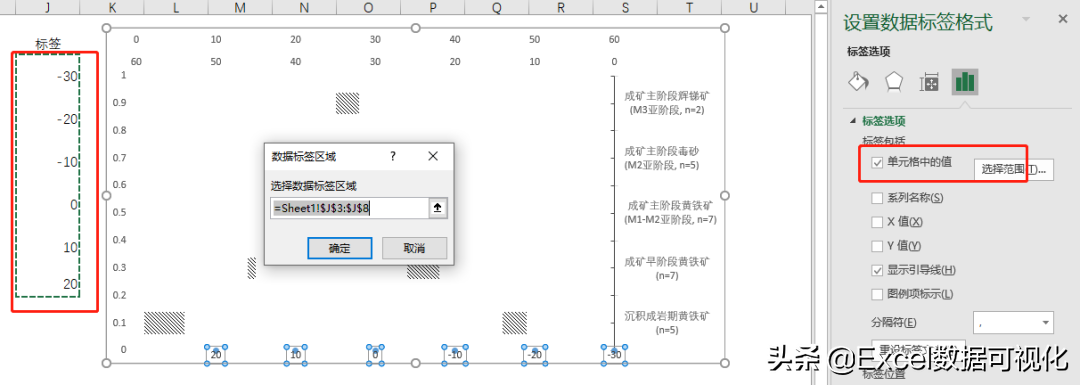The height and width of the screenshot is (385, 1080).
Task: Confirm with the 确定 button
Action: (340, 249)
